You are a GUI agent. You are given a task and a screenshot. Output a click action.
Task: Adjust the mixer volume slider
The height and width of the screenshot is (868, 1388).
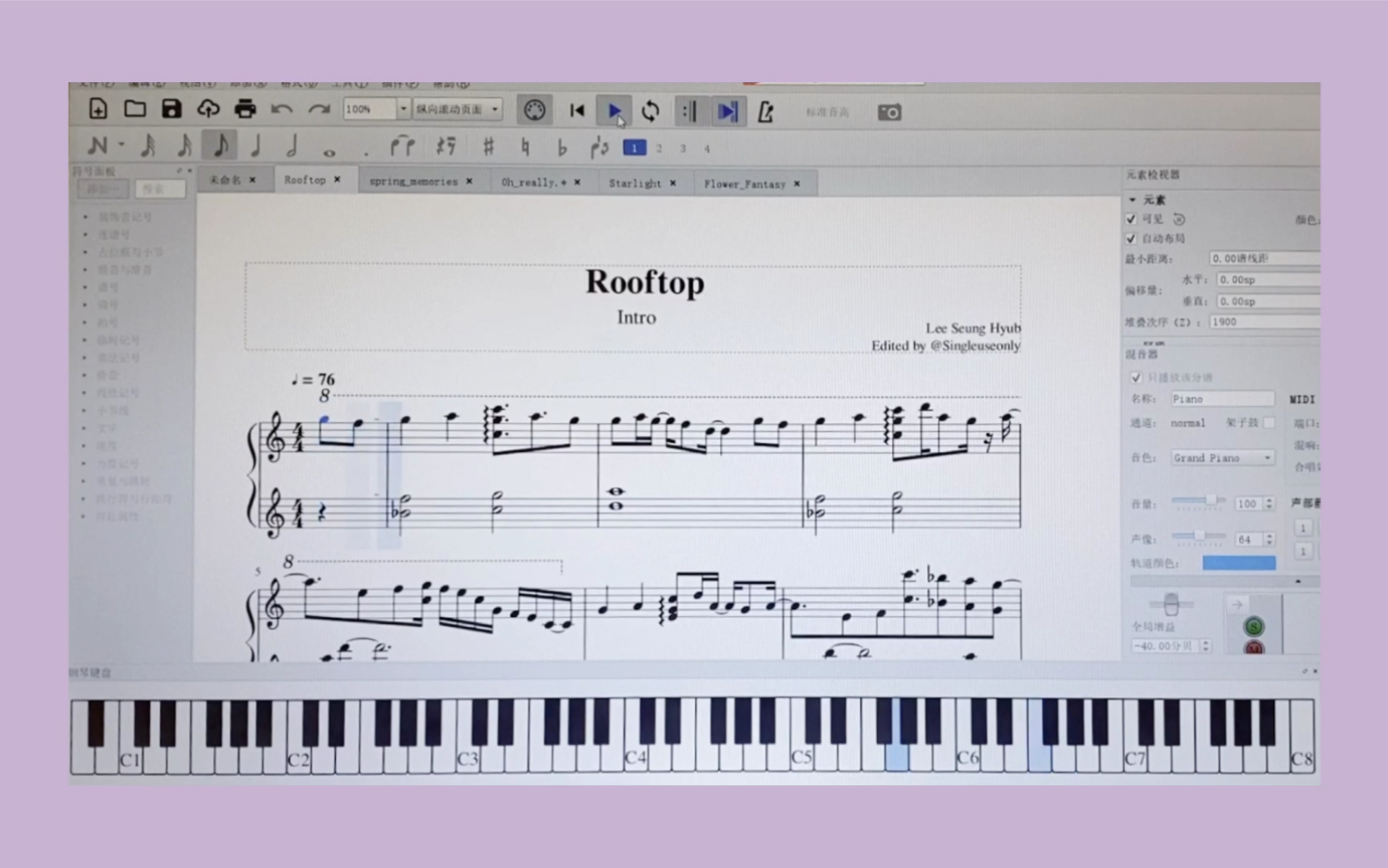pyautogui.click(x=1199, y=501)
